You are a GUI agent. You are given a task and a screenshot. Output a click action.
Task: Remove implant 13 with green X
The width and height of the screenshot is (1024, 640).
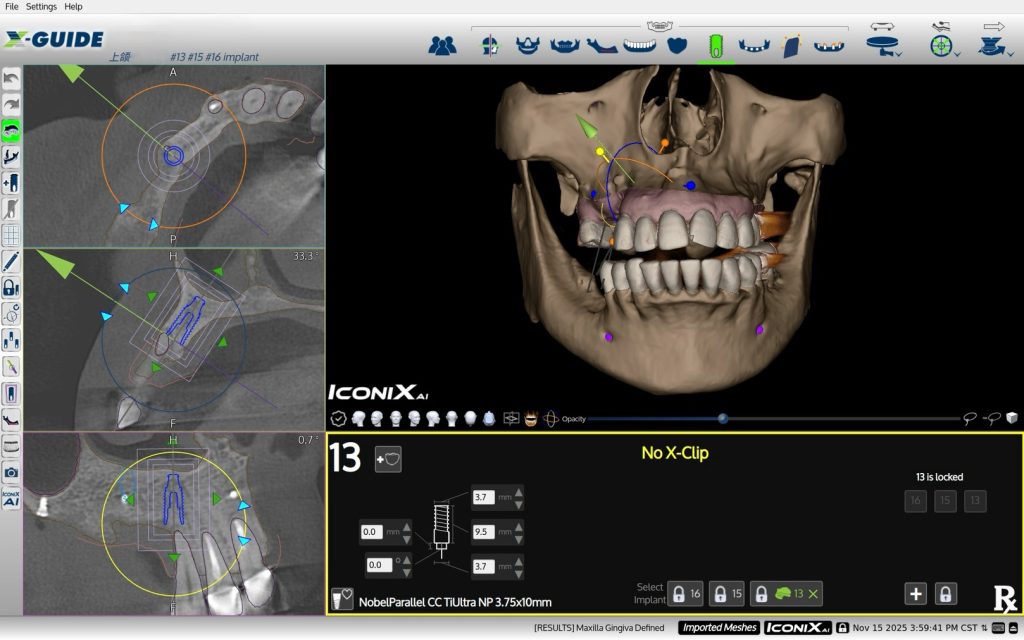point(813,594)
